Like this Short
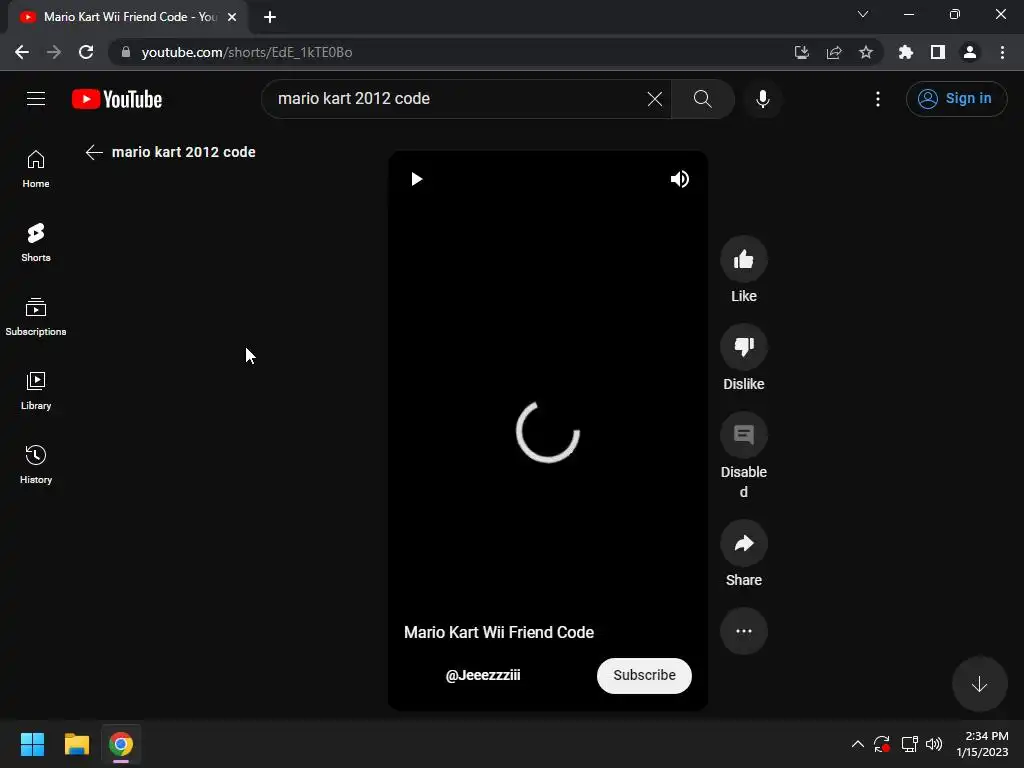The image size is (1024, 768). tap(743, 259)
